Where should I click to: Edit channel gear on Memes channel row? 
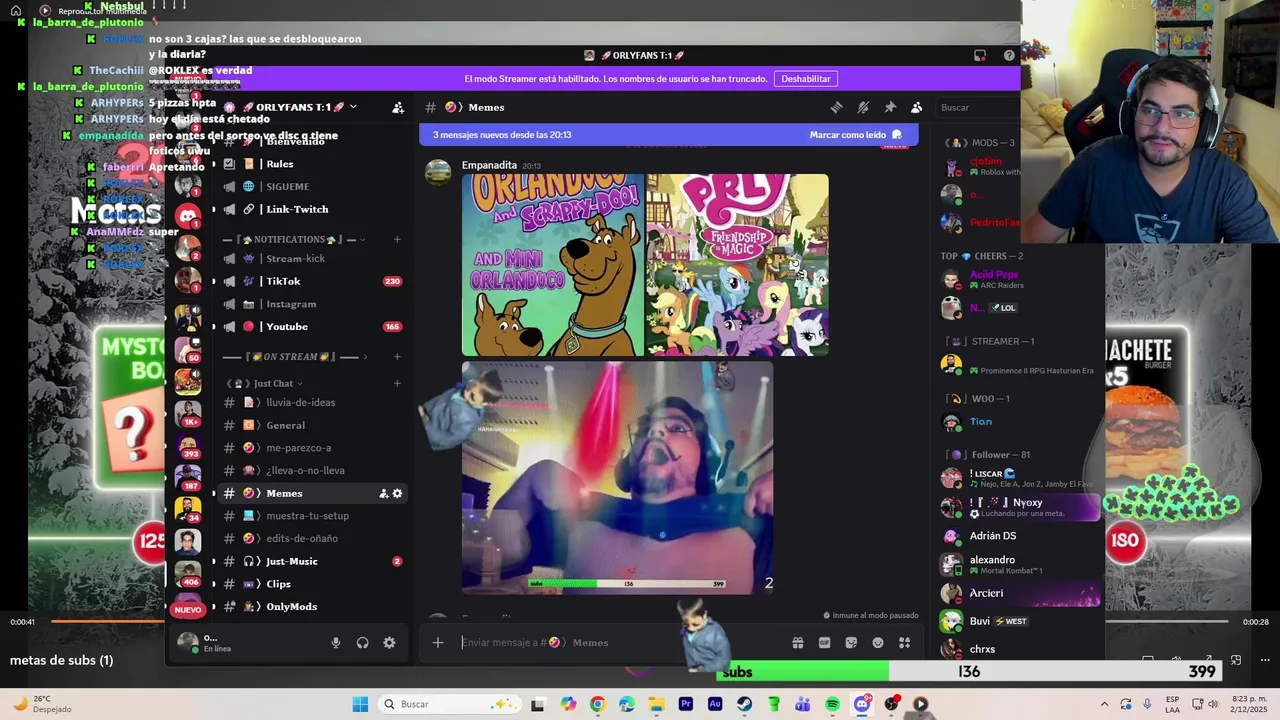pyautogui.click(x=397, y=493)
